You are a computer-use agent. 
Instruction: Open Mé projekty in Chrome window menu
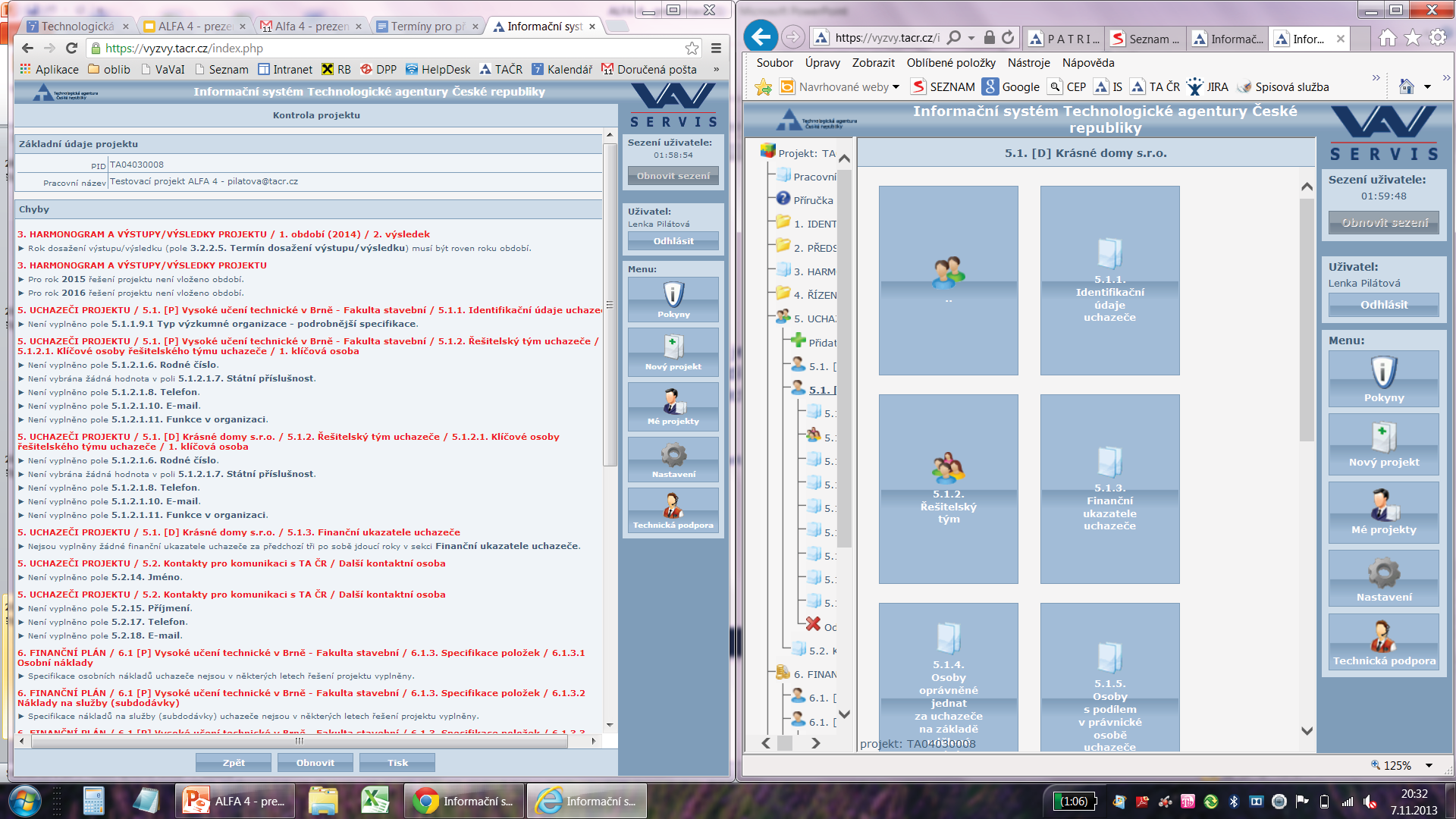pos(673,406)
